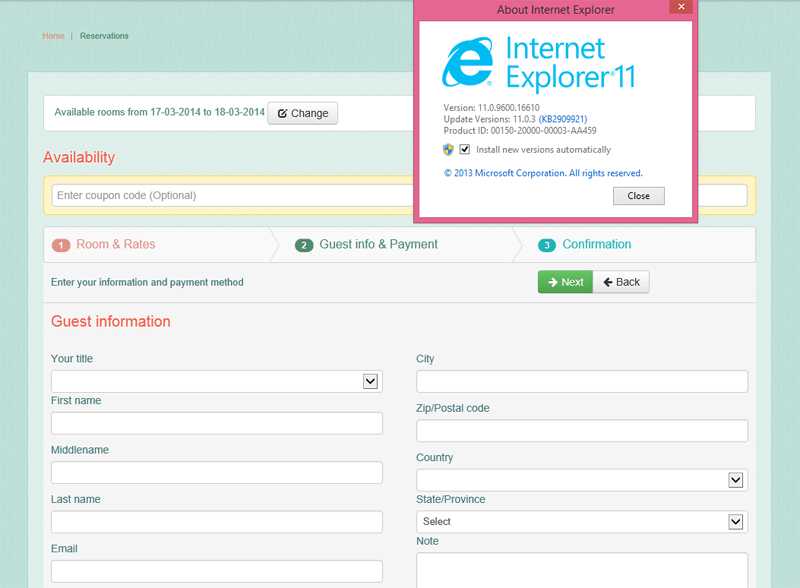Toggle Install new versions automatically checkbox
This screenshot has height=588, width=800.
coord(465,150)
